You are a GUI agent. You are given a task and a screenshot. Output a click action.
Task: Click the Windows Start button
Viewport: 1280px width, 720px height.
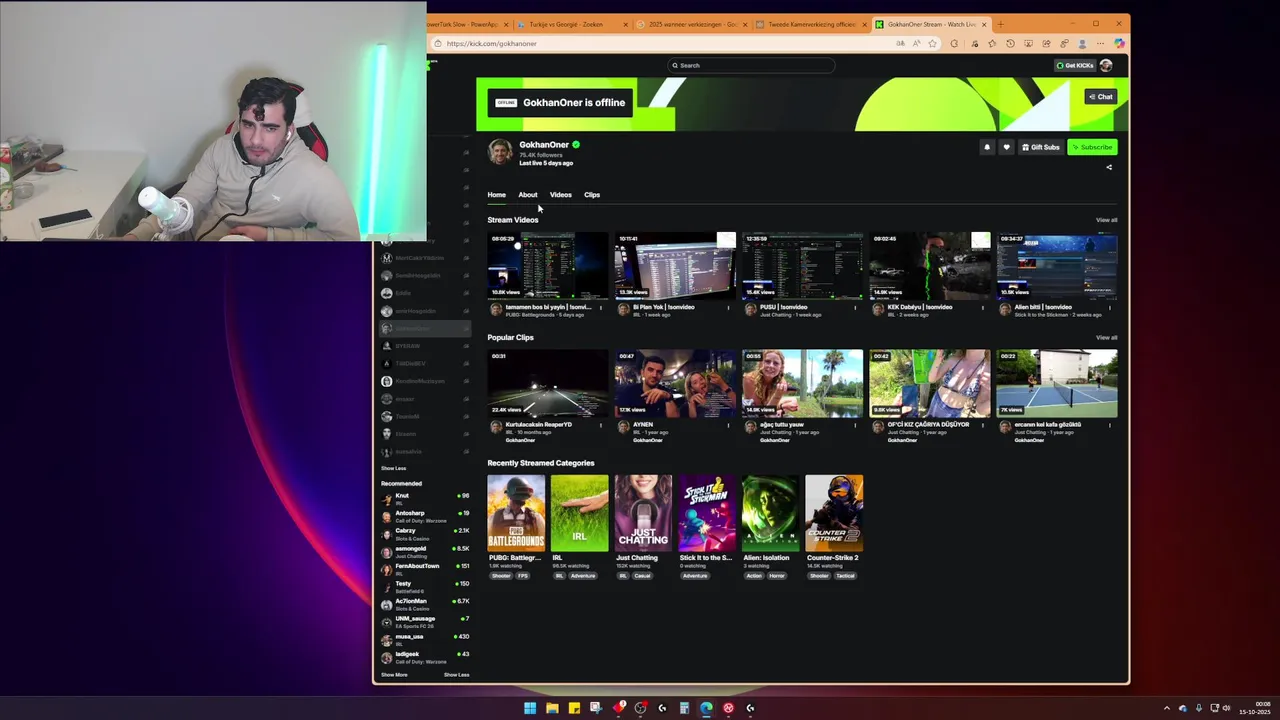pyautogui.click(x=529, y=708)
